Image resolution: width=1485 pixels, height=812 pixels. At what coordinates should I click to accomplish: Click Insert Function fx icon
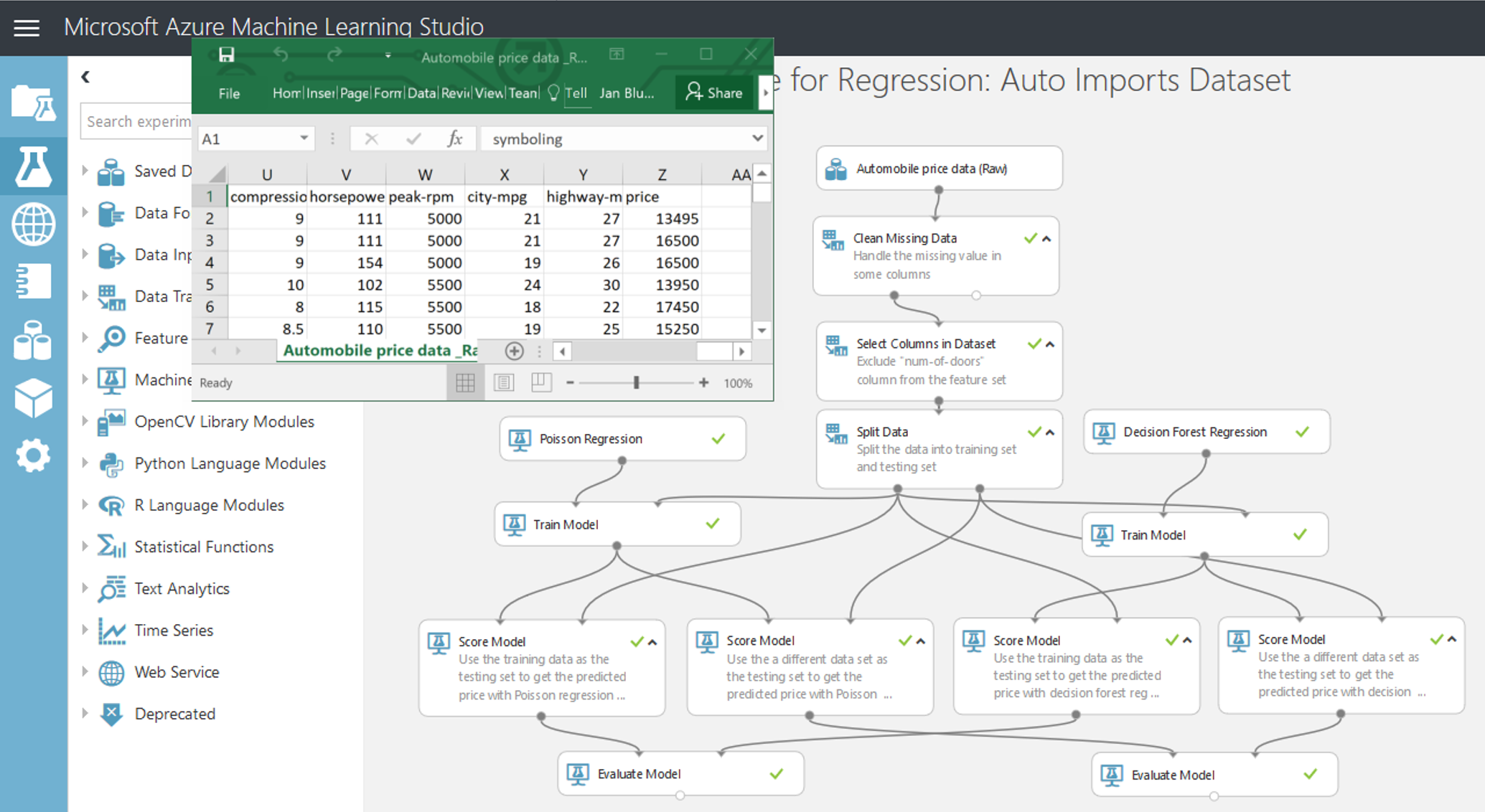pyautogui.click(x=454, y=138)
